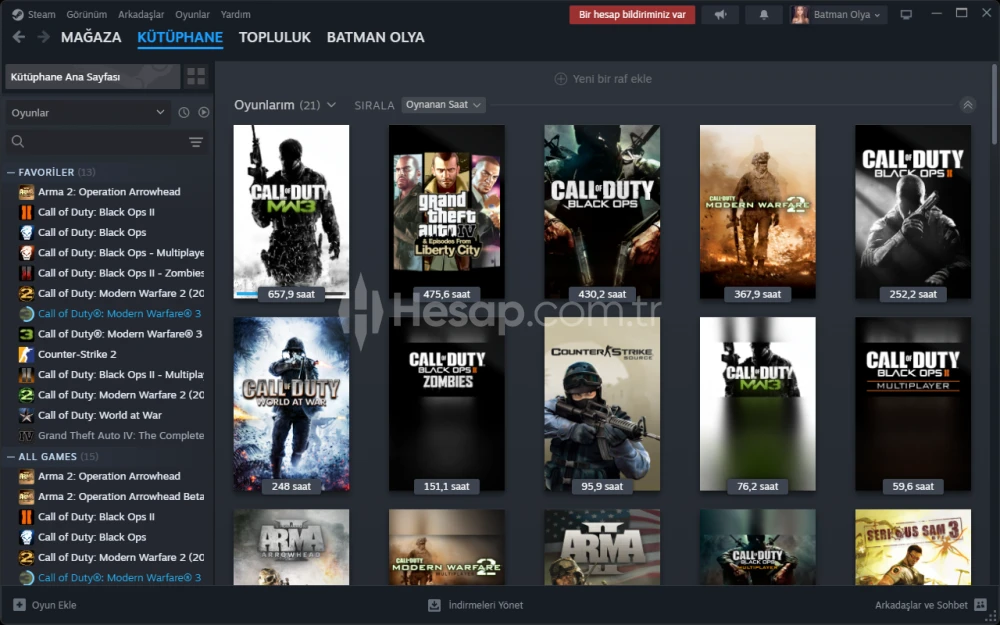Switch to grid view icon next to Kütüphane Ana Sayfası
Viewport: 1000px width, 625px height.
point(196,75)
